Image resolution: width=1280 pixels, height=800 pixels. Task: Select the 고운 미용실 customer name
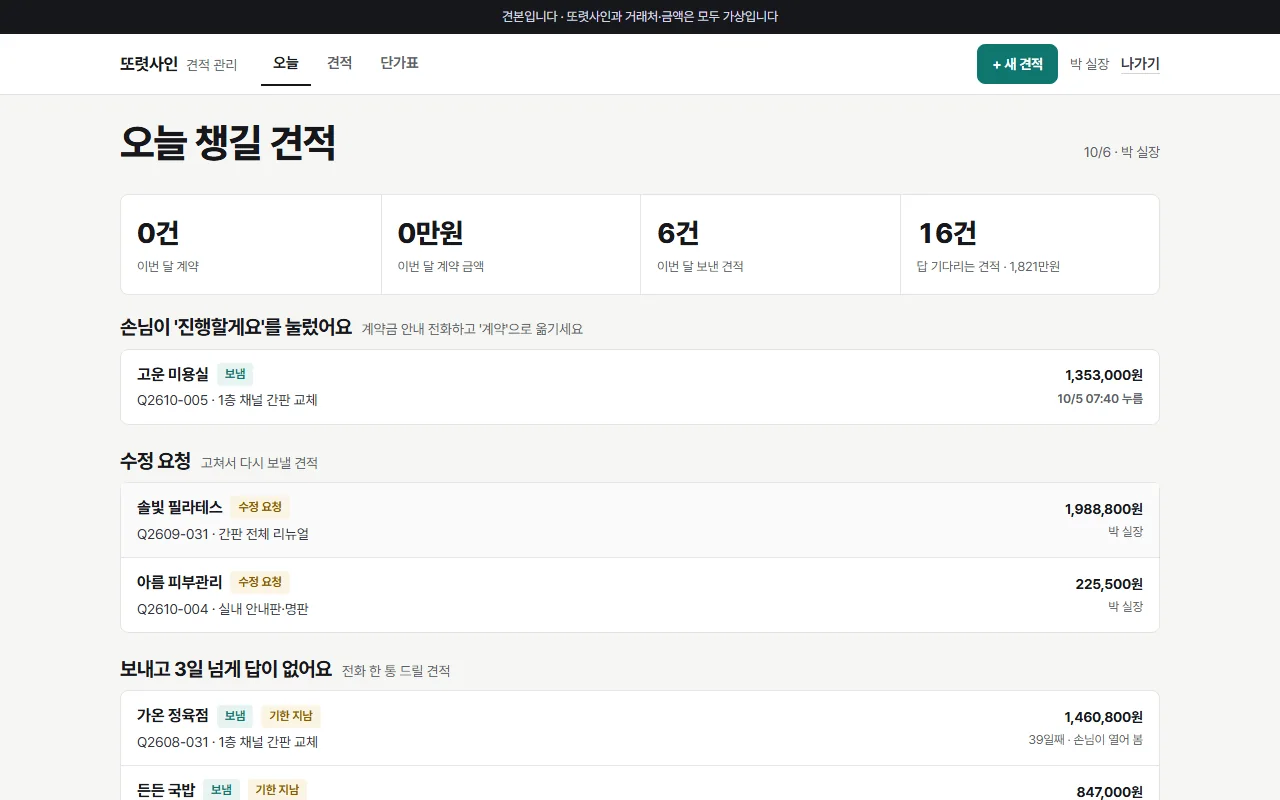point(173,374)
